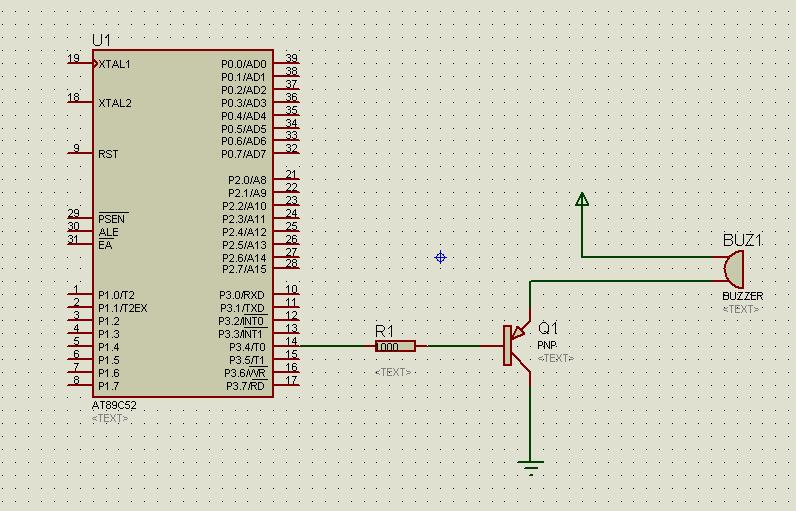This screenshot has height=511, width=796.
Task: Click the P0.0/AD0 pin 39 line
Action: tap(284, 64)
